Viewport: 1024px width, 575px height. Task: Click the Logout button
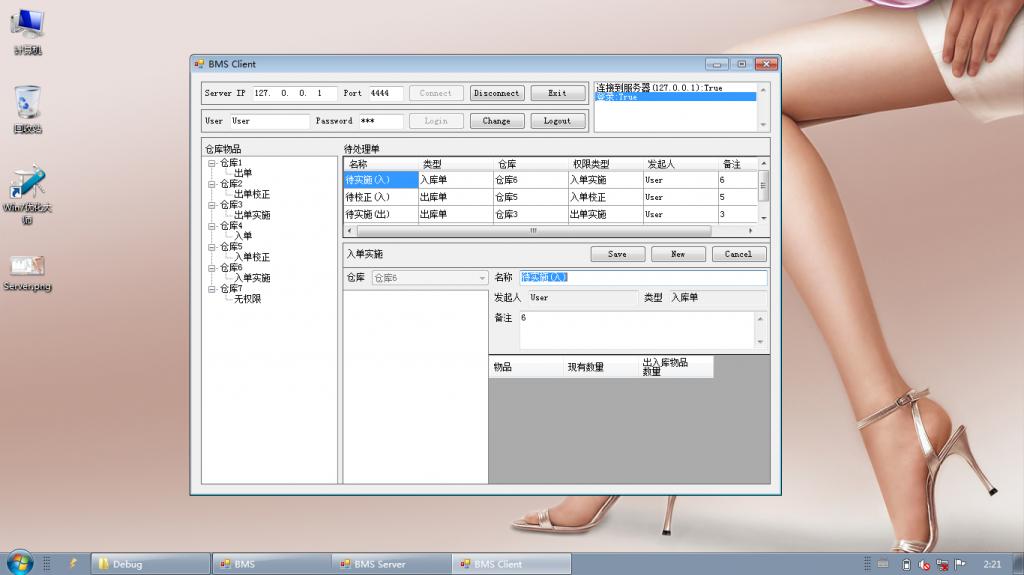pyautogui.click(x=557, y=121)
